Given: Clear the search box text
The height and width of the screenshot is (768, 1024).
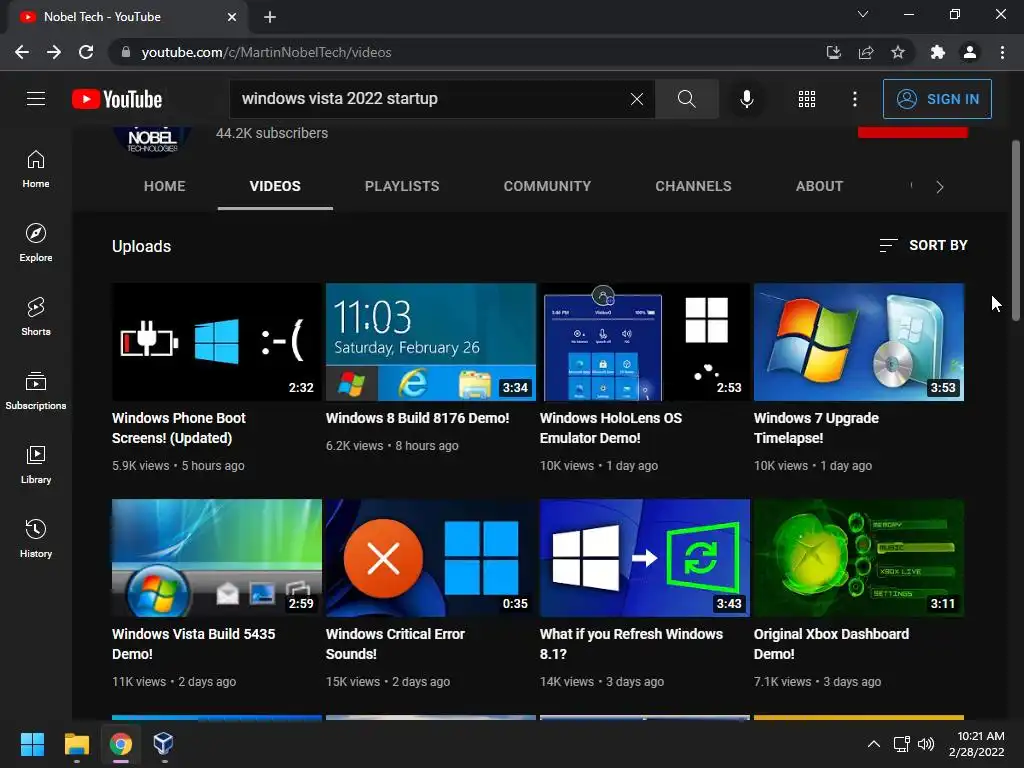Looking at the screenshot, I should pos(637,99).
